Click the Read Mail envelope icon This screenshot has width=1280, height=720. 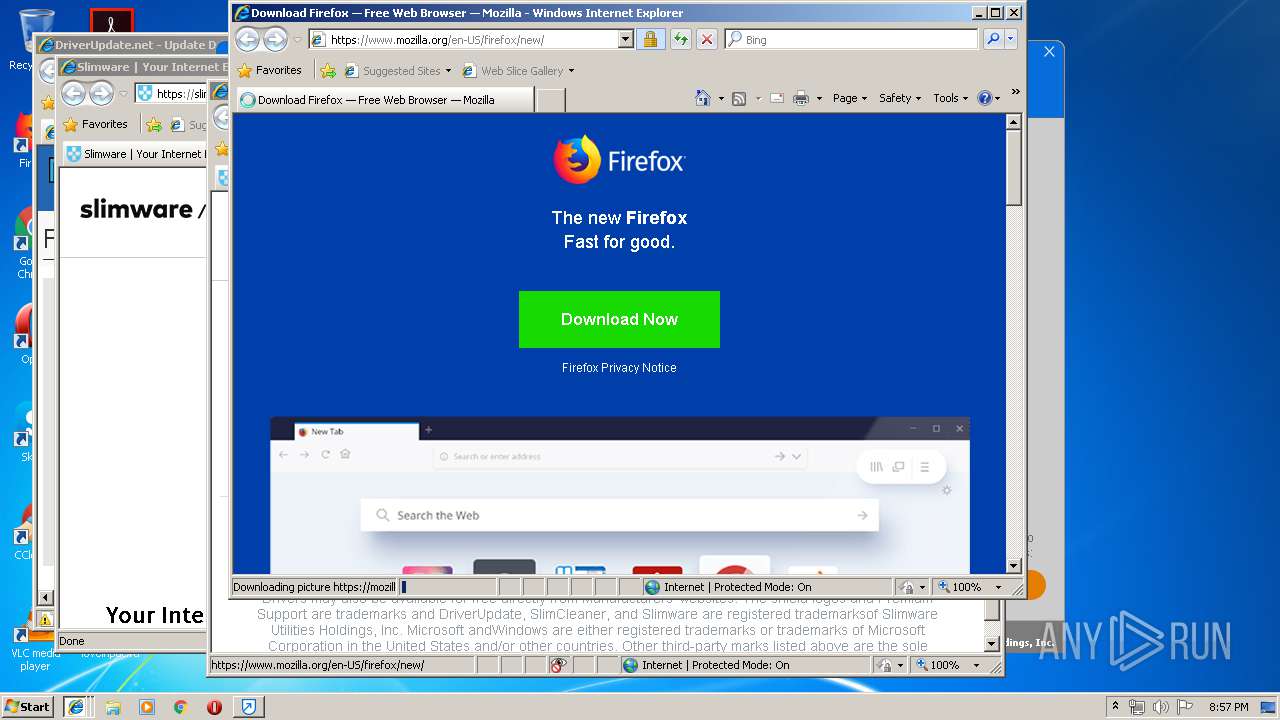click(x=776, y=98)
